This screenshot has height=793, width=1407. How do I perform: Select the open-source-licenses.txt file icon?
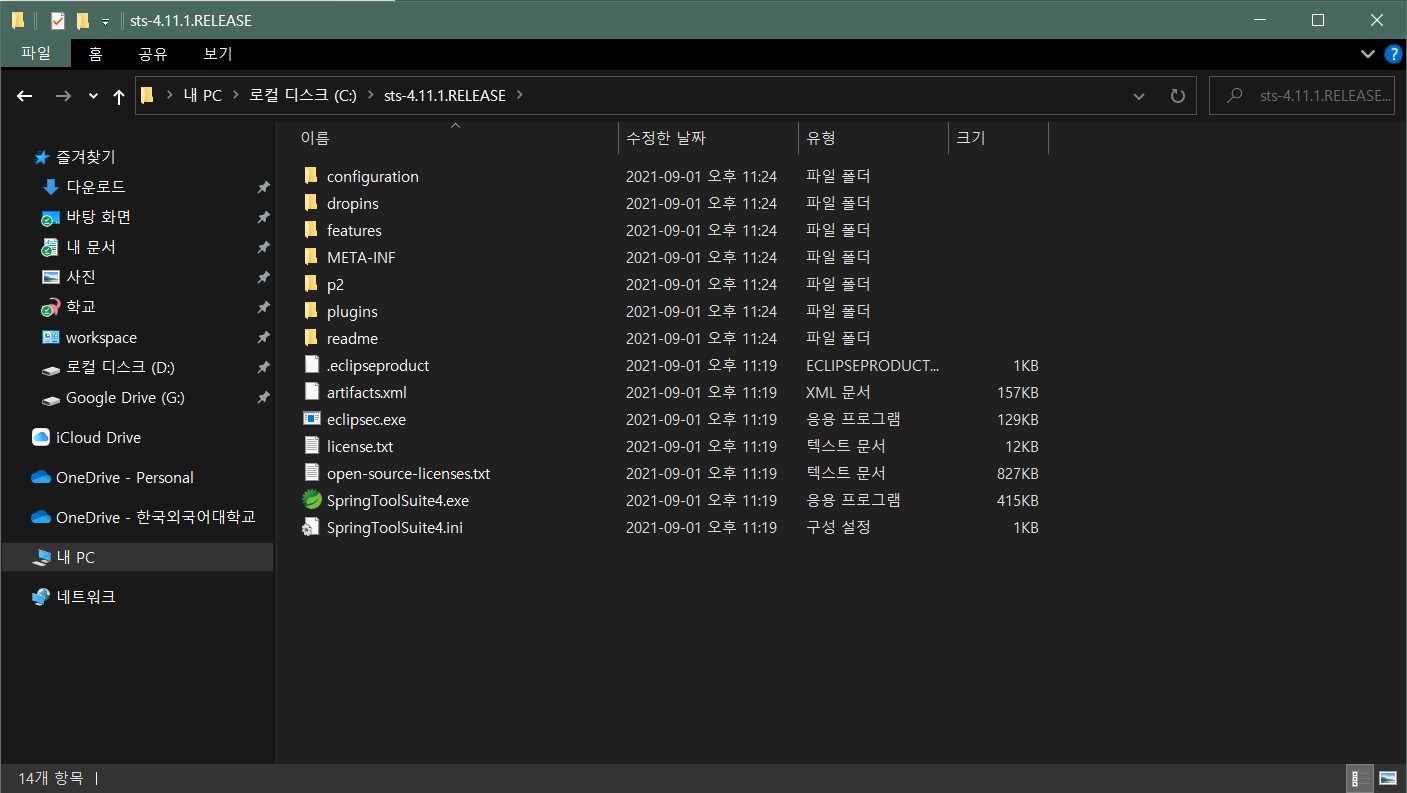coord(311,473)
